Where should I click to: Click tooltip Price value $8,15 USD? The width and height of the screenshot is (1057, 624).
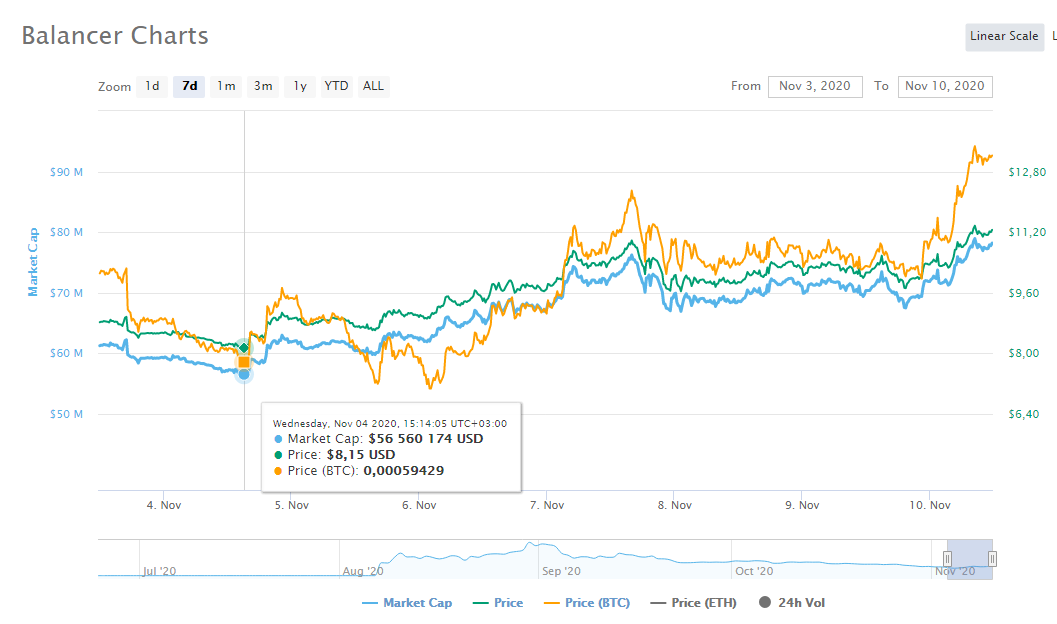361,455
